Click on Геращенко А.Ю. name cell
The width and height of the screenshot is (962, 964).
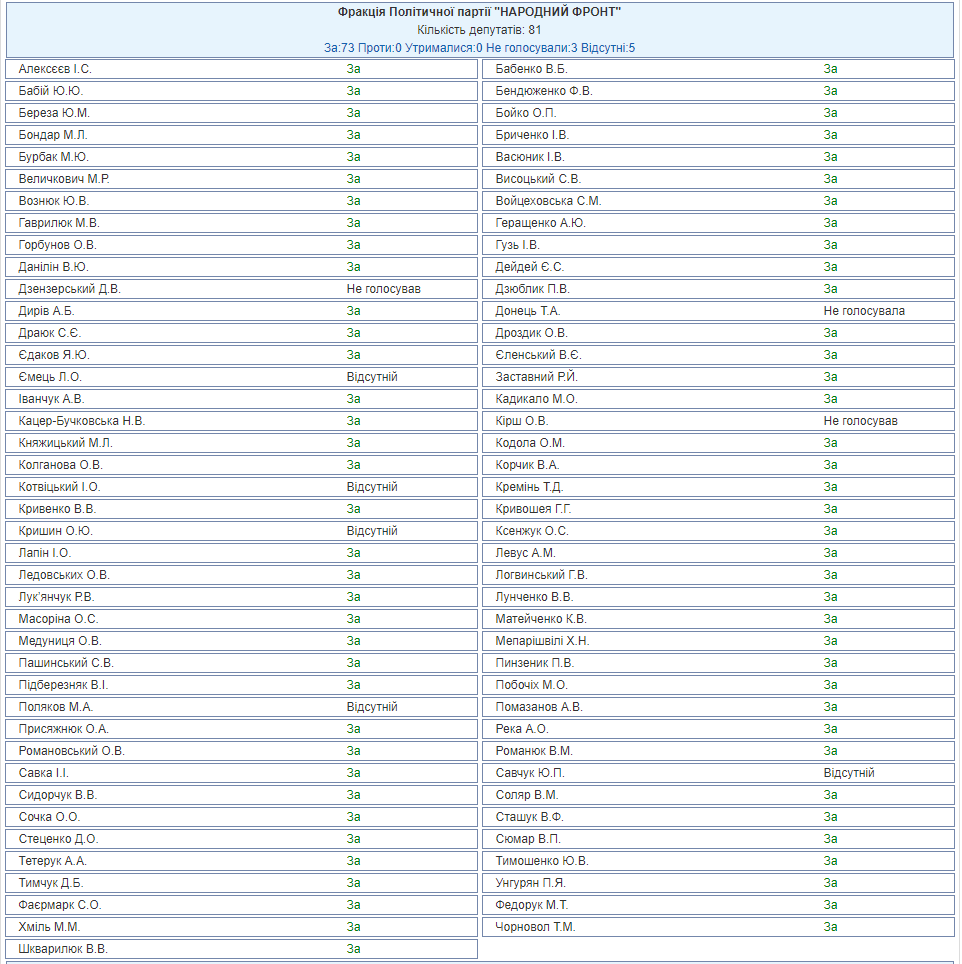point(540,223)
